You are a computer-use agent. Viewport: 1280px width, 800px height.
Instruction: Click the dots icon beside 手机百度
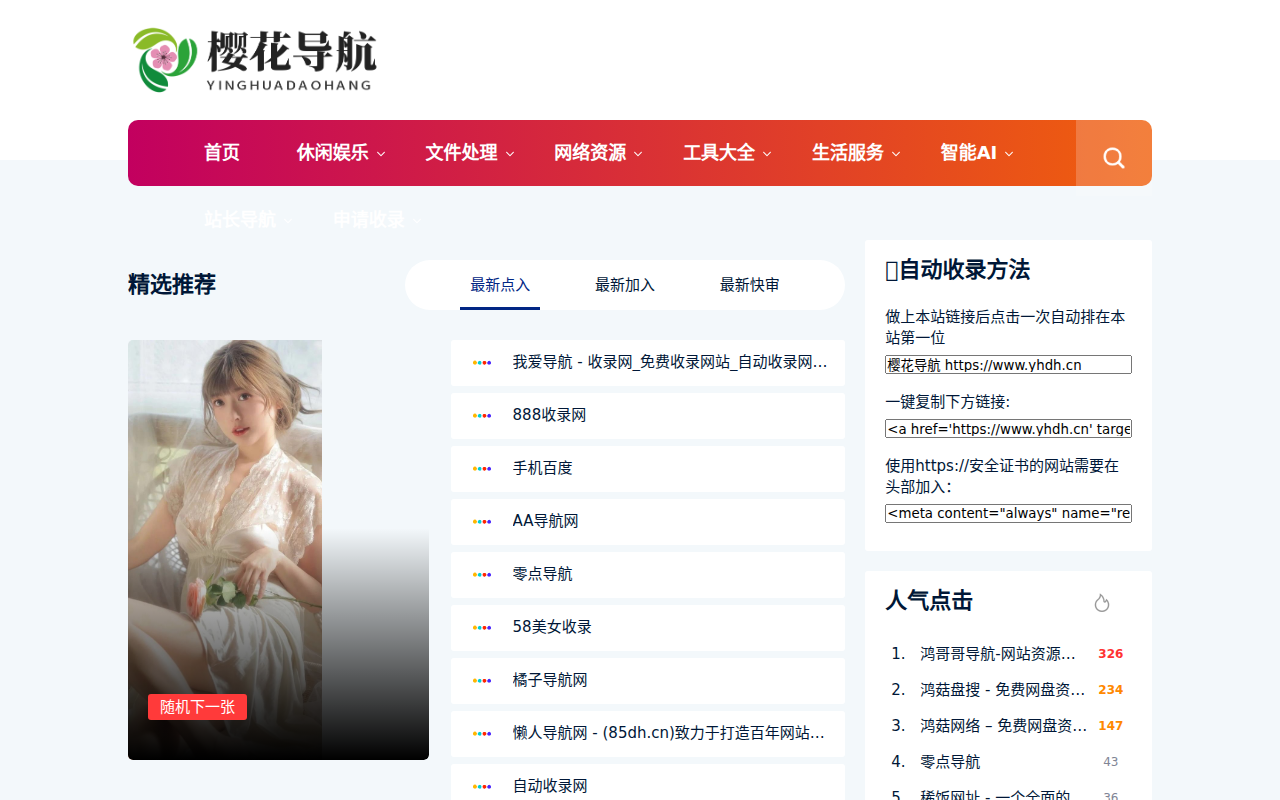coord(482,468)
